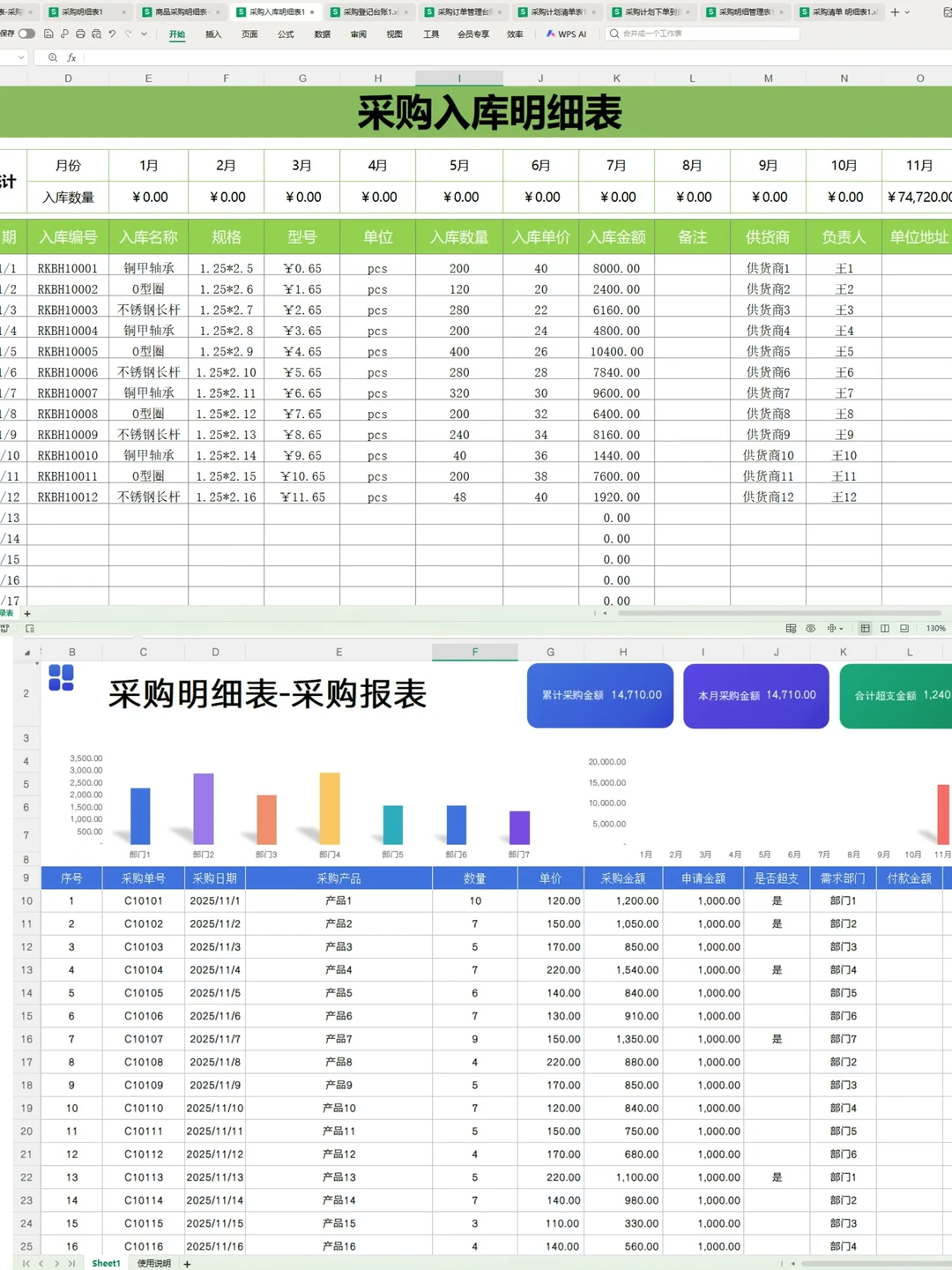Open the 页面 ribbon tab
The image size is (952, 1270).
tap(249, 34)
